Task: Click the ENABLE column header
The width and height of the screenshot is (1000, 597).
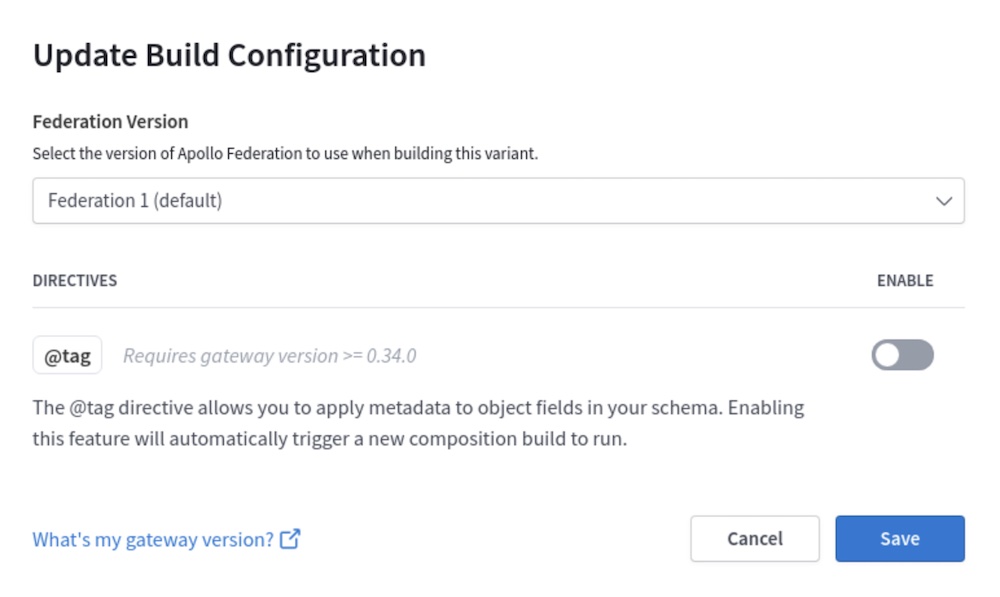Action: pyautogui.click(x=905, y=280)
